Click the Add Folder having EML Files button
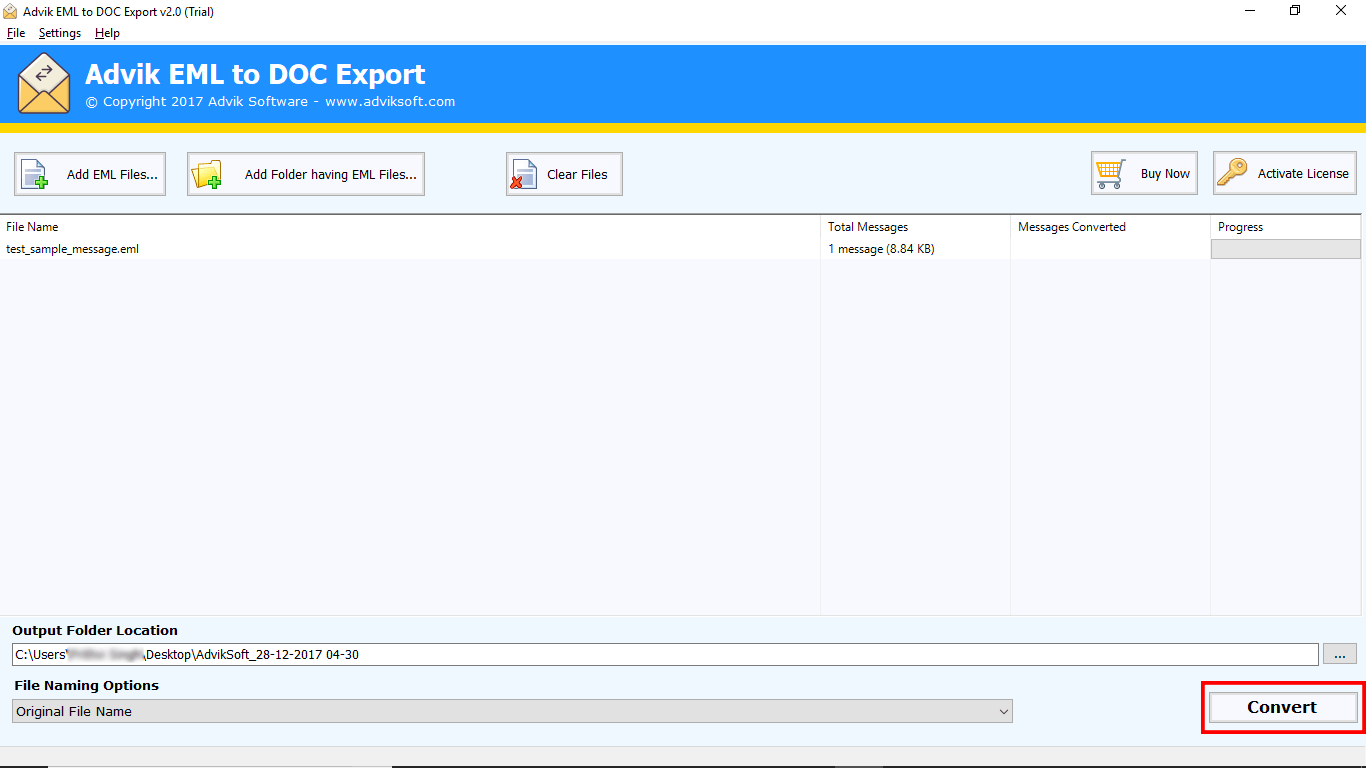This screenshot has height=768, width=1366. pos(306,174)
